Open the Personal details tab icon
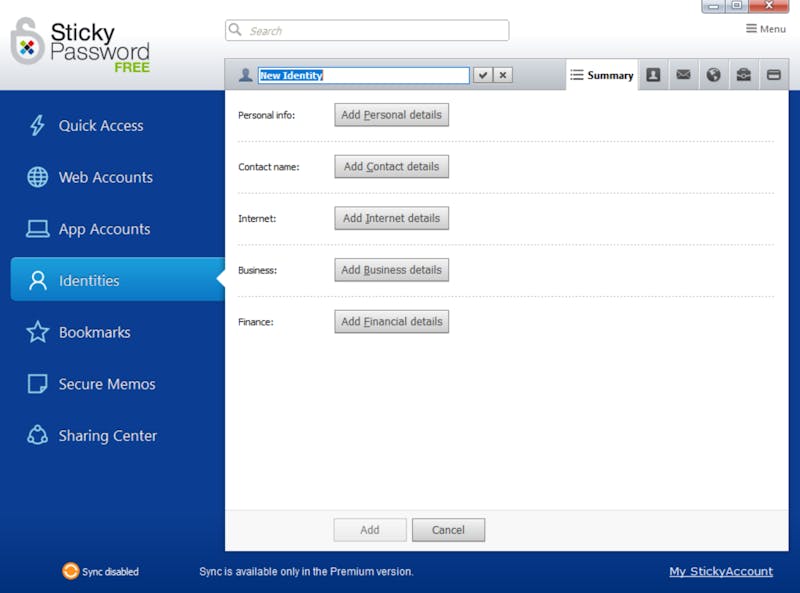Viewport: 800px width, 593px height. click(x=653, y=75)
